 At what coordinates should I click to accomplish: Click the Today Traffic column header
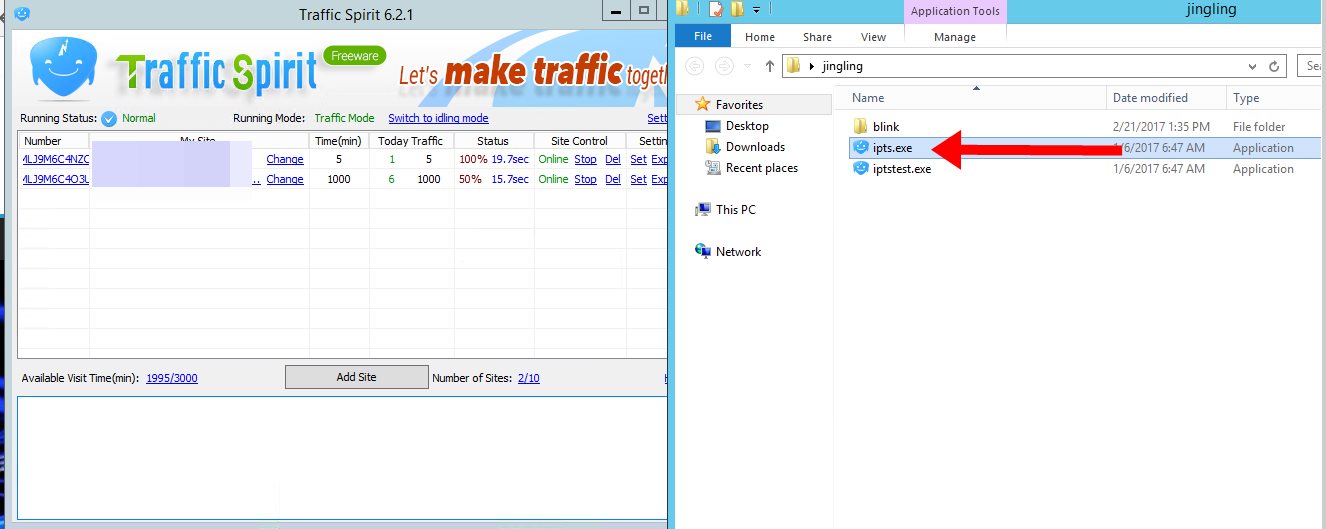point(411,141)
